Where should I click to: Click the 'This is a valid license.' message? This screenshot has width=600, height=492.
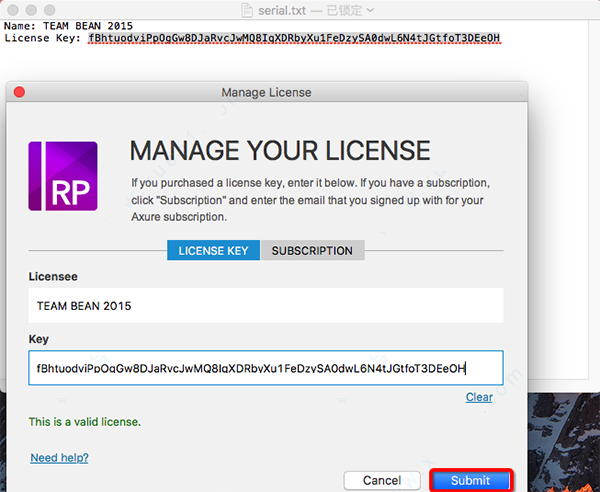[85, 422]
